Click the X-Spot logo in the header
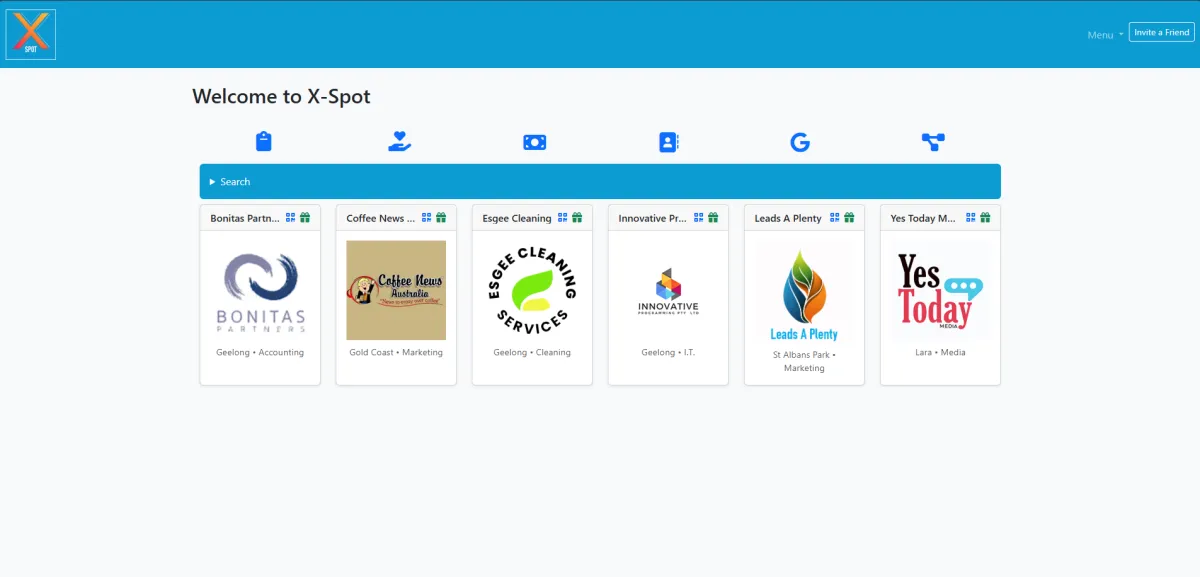 click(31, 35)
